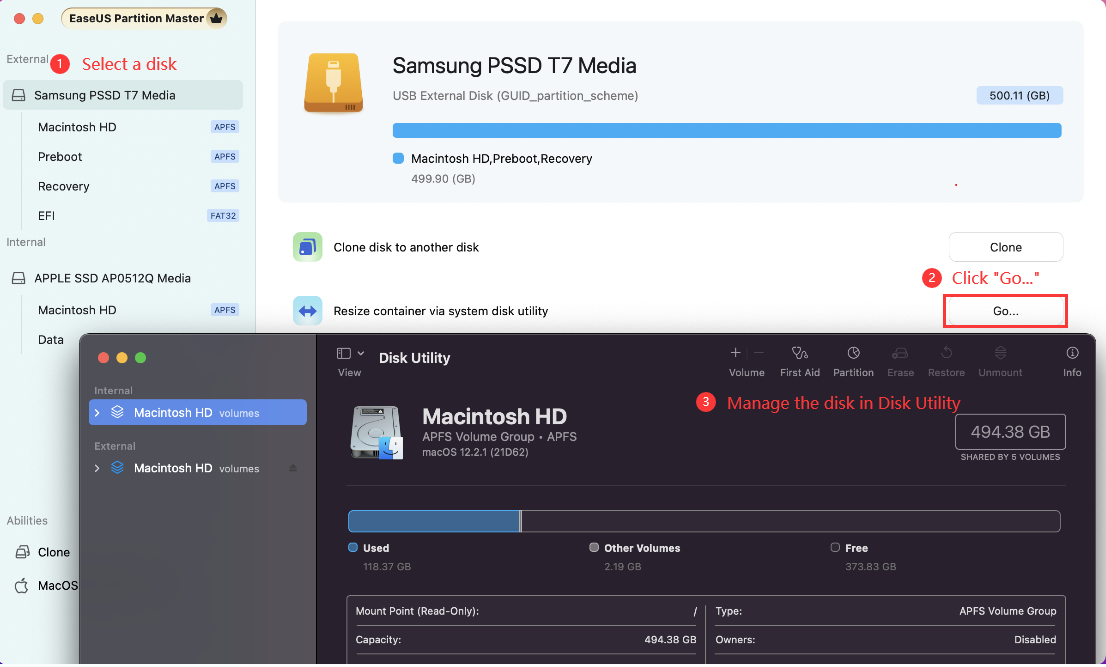Click the Partition toolbar icon
The width and height of the screenshot is (1106, 667).
pyautogui.click(x=853, y=354)
